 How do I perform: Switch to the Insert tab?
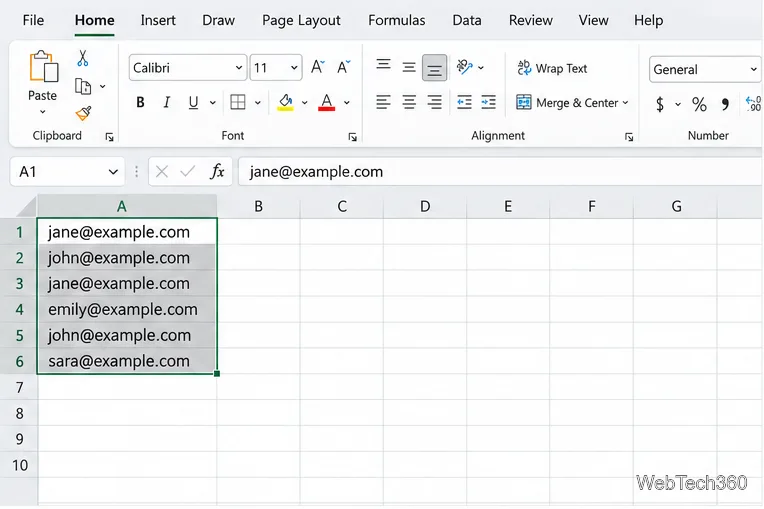tap(158, 20)
